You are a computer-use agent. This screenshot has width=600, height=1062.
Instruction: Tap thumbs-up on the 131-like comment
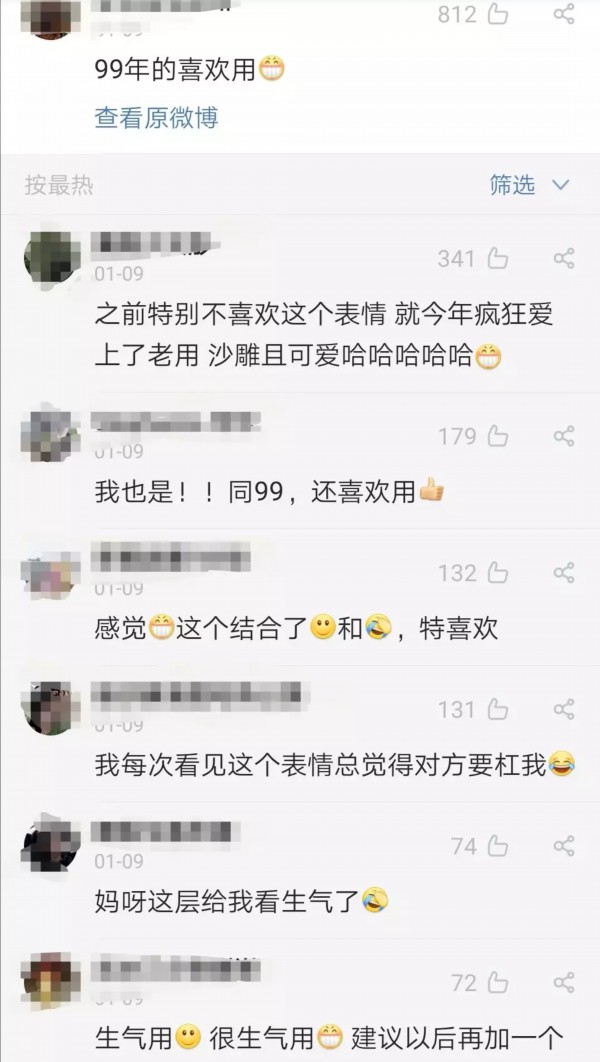click(498, 710)
